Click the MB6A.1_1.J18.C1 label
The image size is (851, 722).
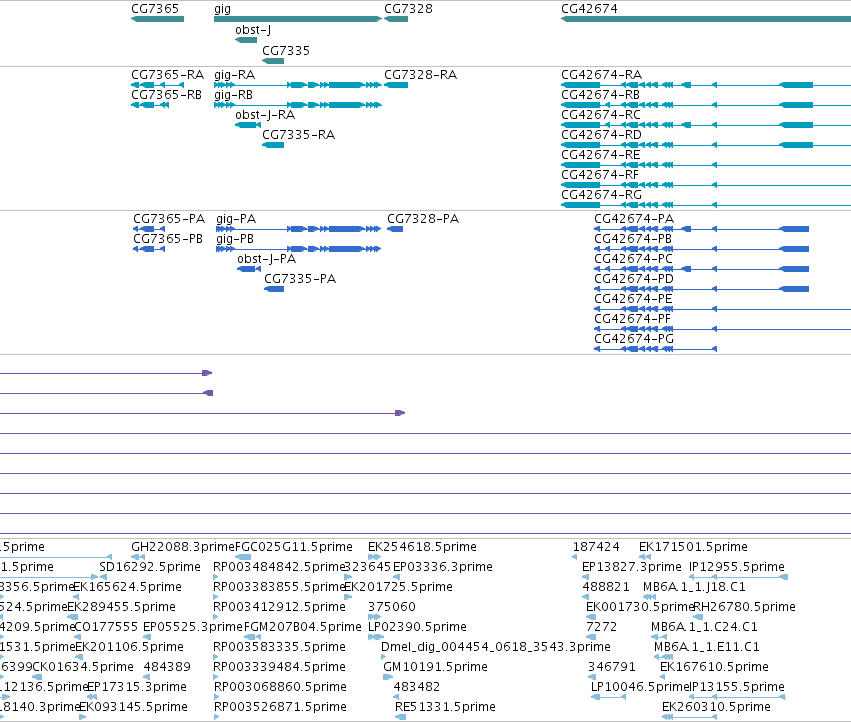(694, 587)
